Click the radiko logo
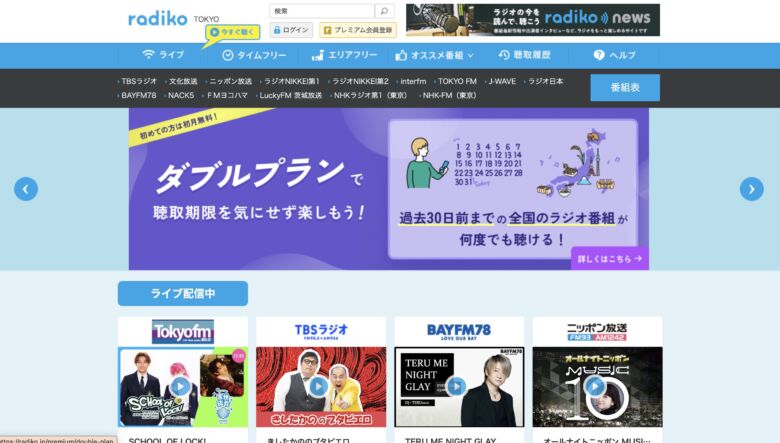Viewport: 780px width, 443px height. click(x=157, y=19)
